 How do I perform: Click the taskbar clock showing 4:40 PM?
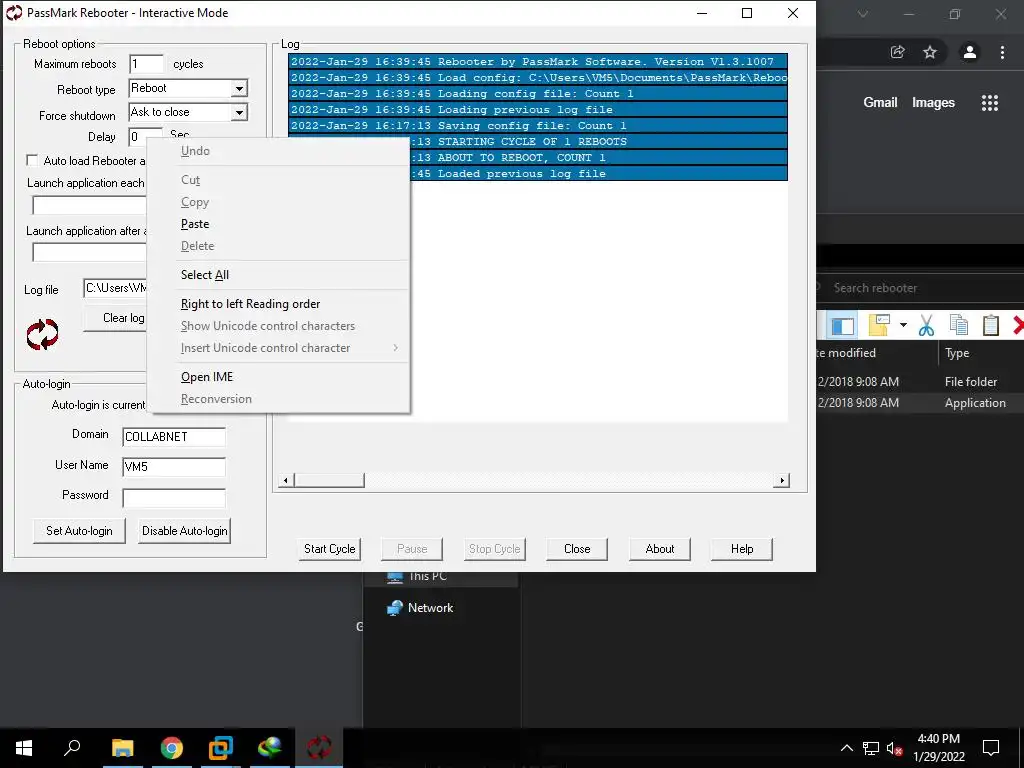[938, 748]
